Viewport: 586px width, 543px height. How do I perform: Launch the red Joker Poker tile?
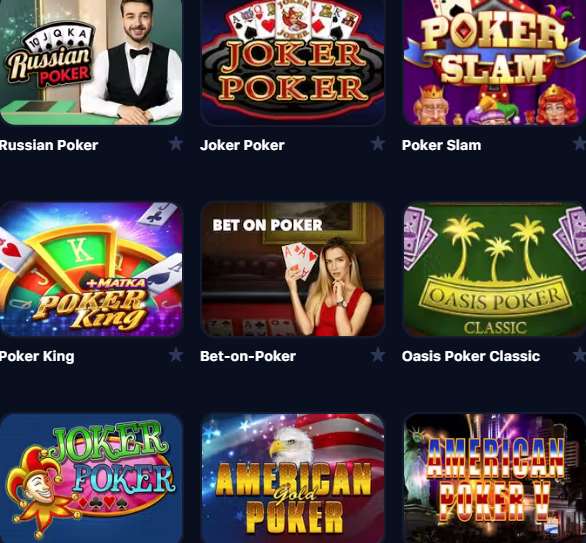tap(293, 62)
